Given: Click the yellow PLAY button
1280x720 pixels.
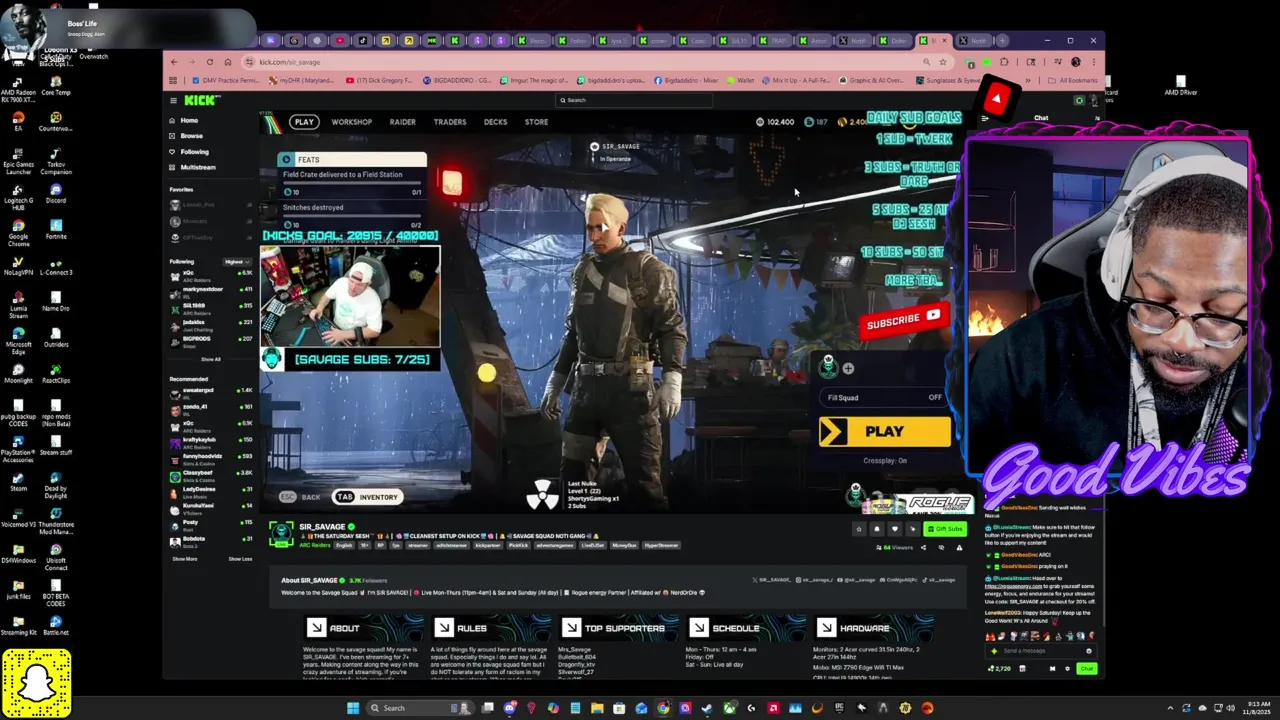Looking at the screenshot, I should [x=885, y=431].
